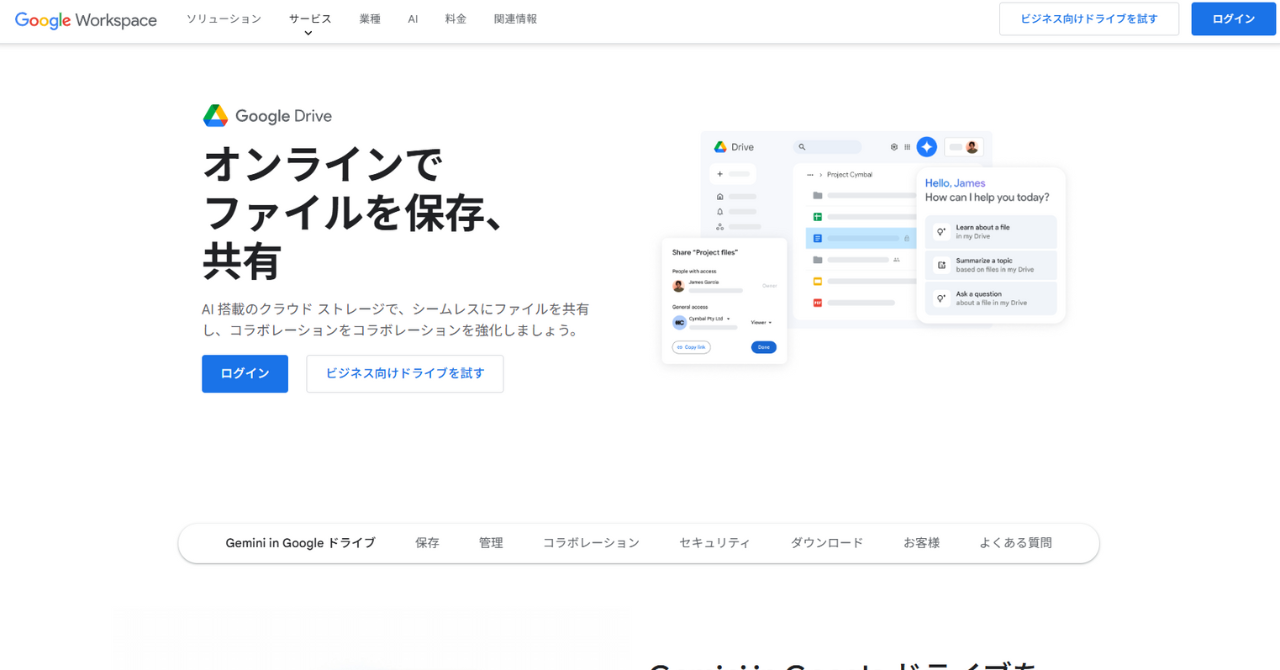Open the ソリューション menu in the header

tap(223, 19)
